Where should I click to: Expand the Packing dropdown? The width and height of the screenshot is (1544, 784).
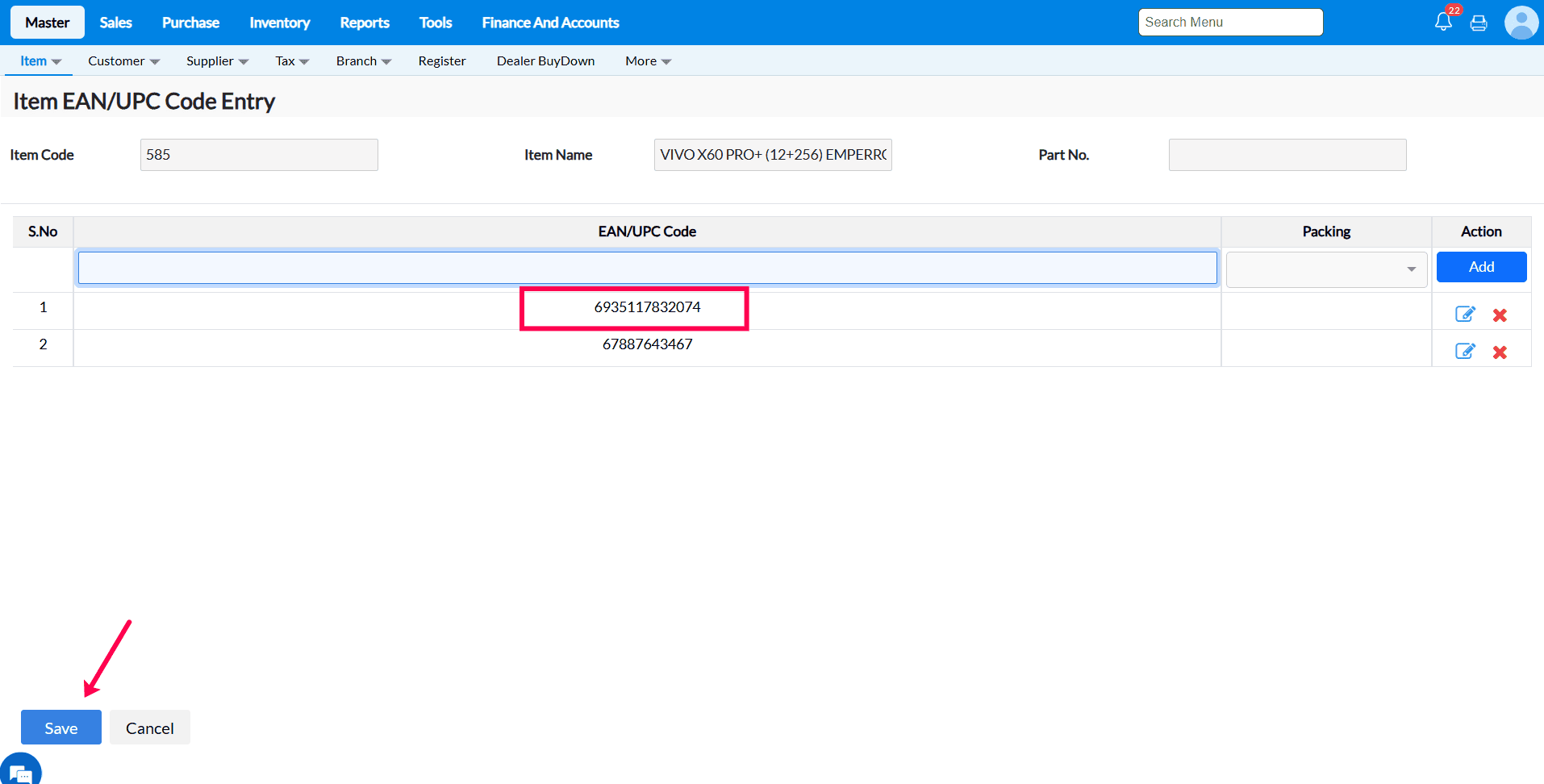coord(1326,269)
